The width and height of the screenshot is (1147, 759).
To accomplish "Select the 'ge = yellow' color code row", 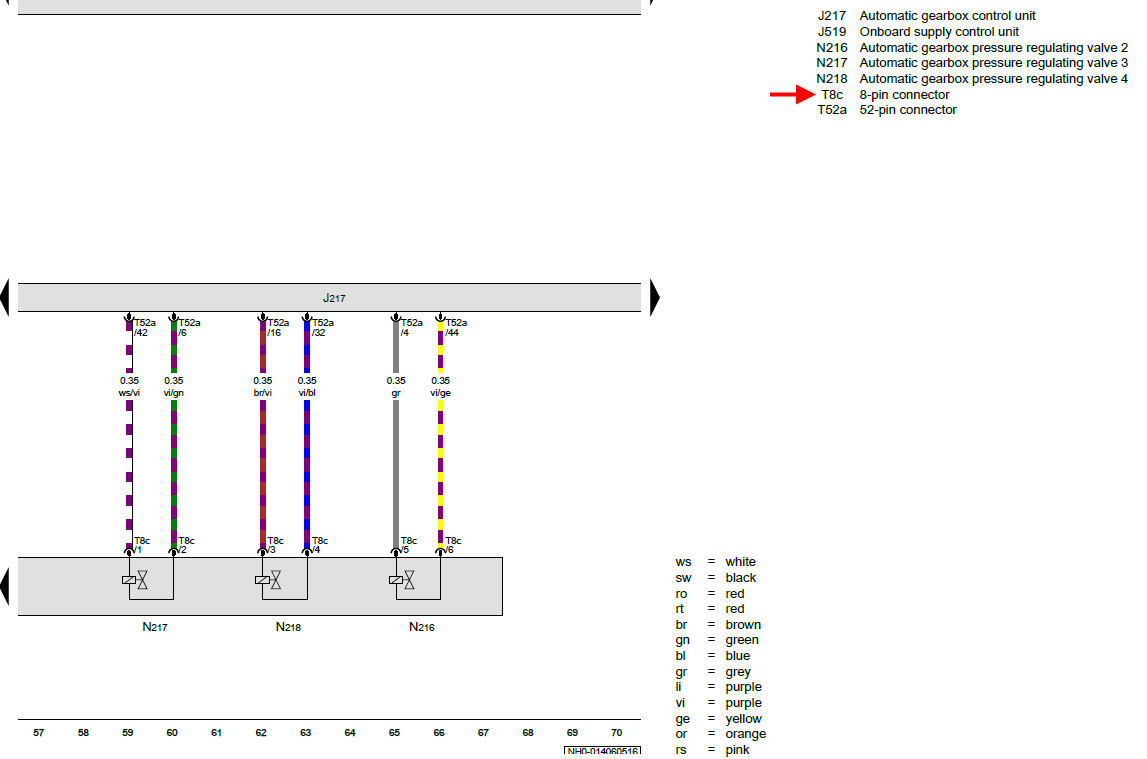I will [x=718, y=719].
